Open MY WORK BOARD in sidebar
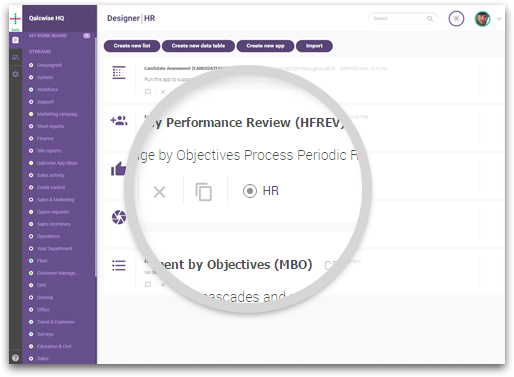The height and width of the screenshot is (377, 514). coord(48,35)
